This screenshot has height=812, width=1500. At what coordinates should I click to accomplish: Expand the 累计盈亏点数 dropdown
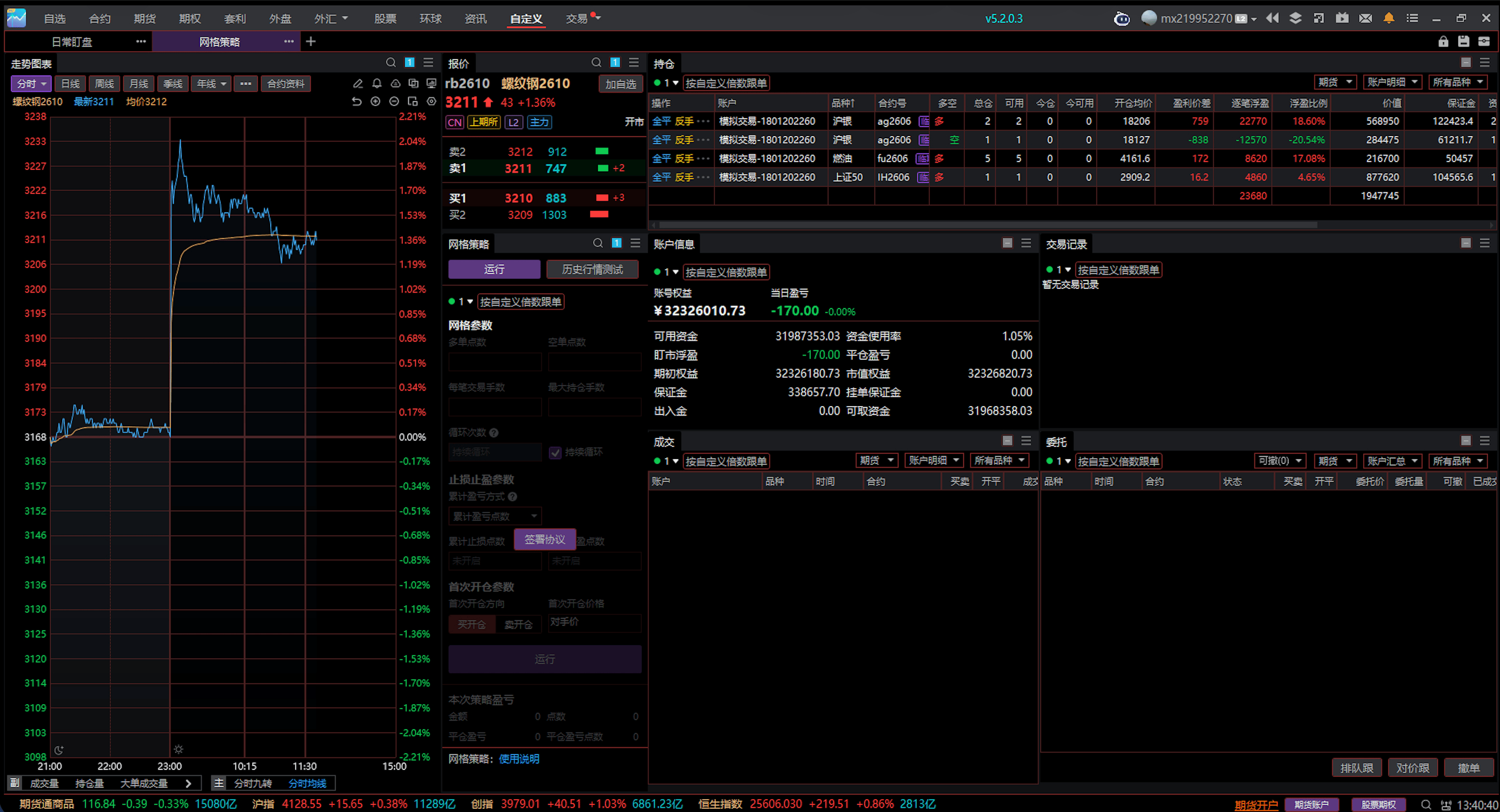pos(495,516)
